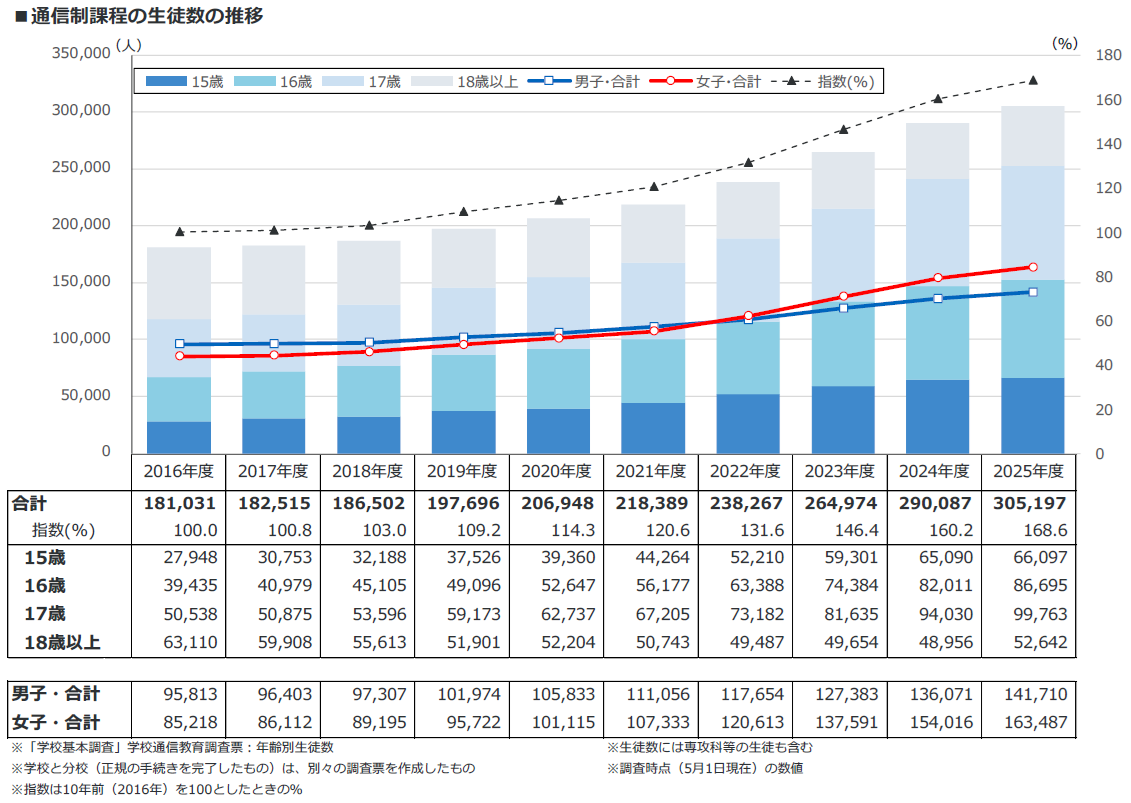The width and height of the screenshot is (1131, 803).
Task: Select the 女子 value 163,487
Action: tap(1036, 722)
